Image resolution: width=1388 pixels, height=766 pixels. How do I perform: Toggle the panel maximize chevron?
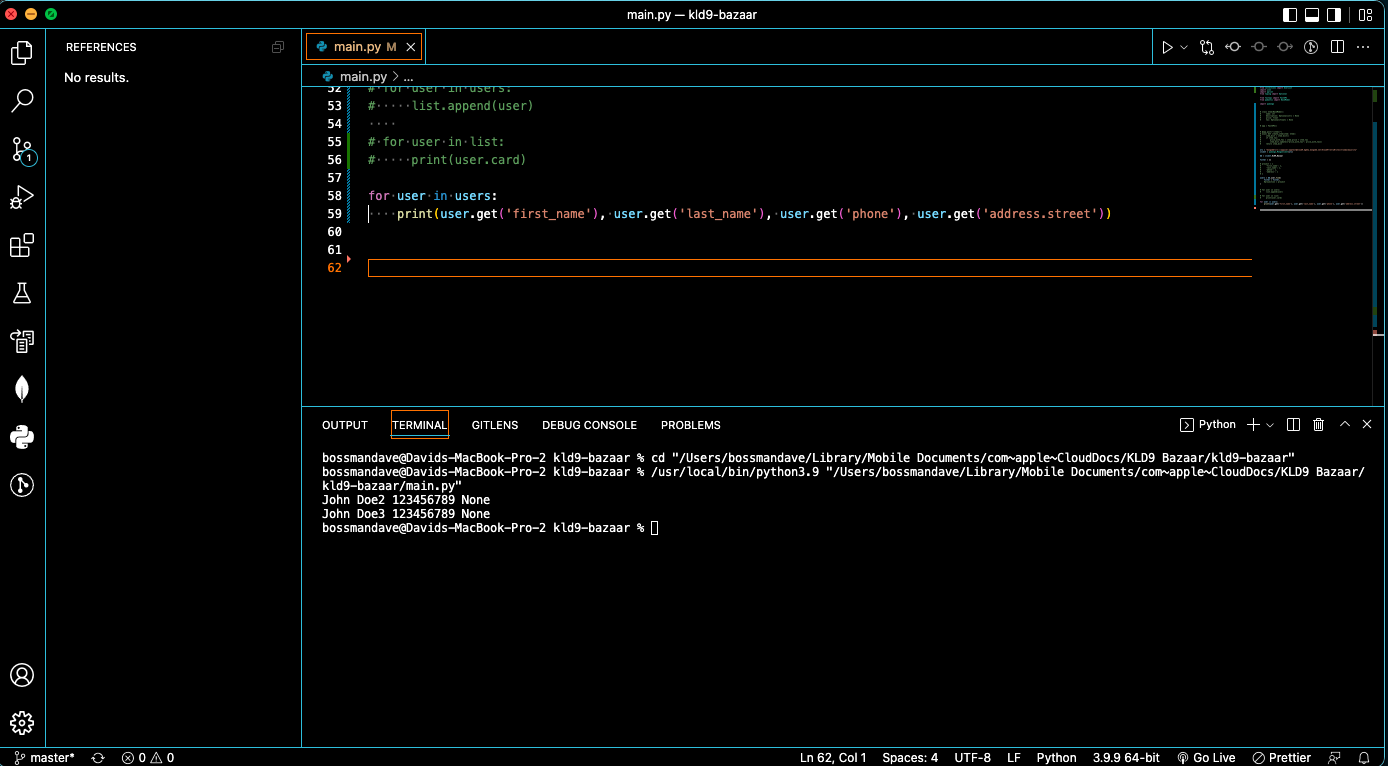[1344, 424]
